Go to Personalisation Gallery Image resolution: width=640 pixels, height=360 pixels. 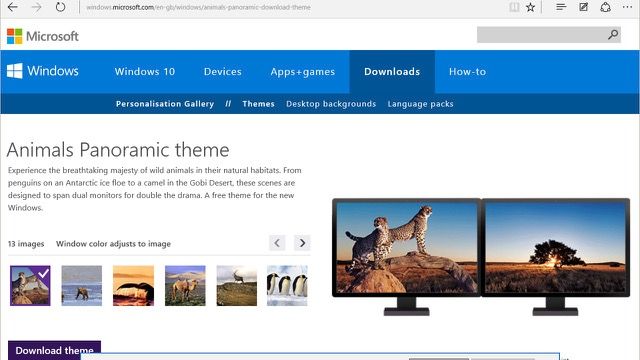(165, 104)
